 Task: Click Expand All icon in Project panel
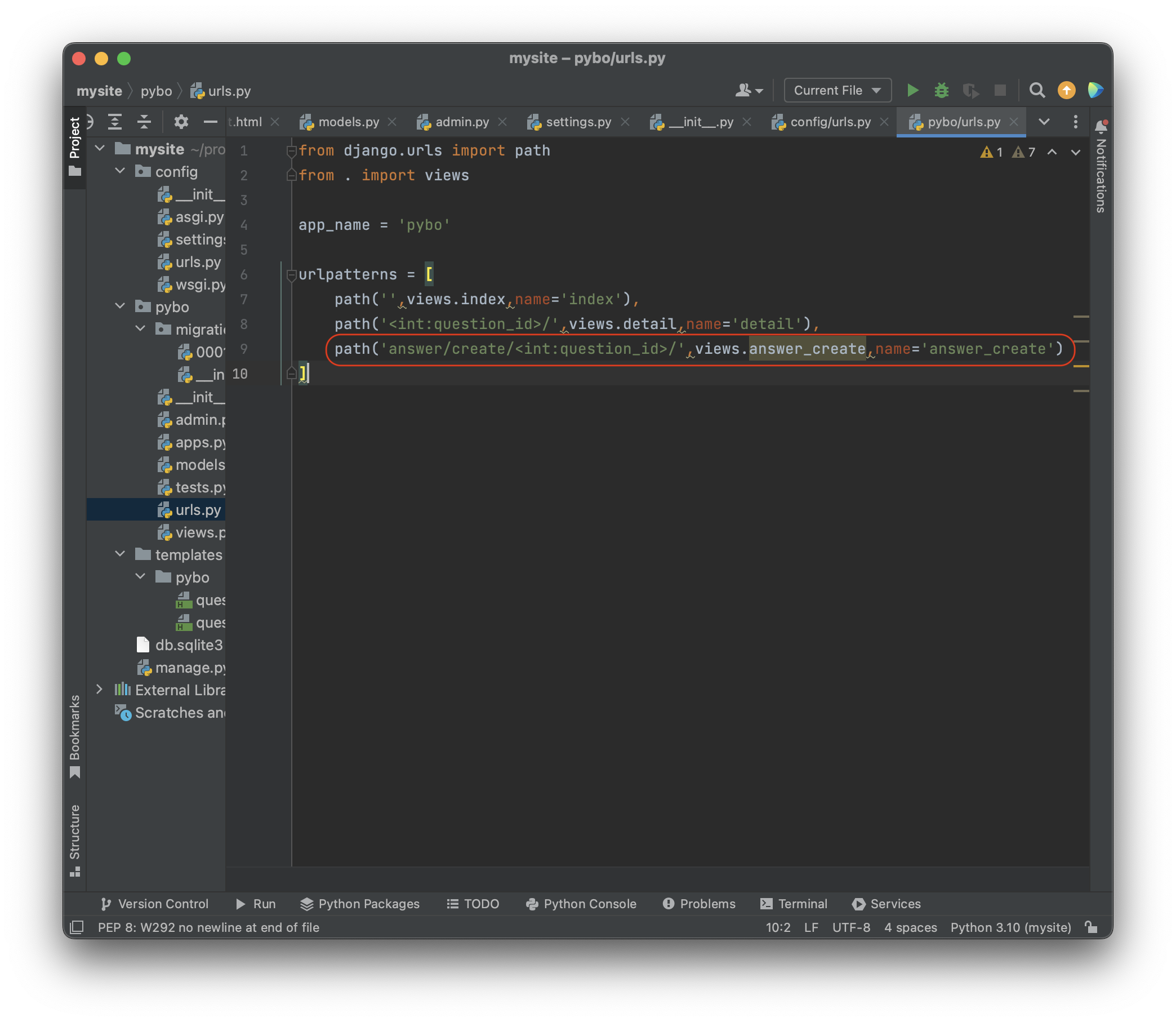115,122
